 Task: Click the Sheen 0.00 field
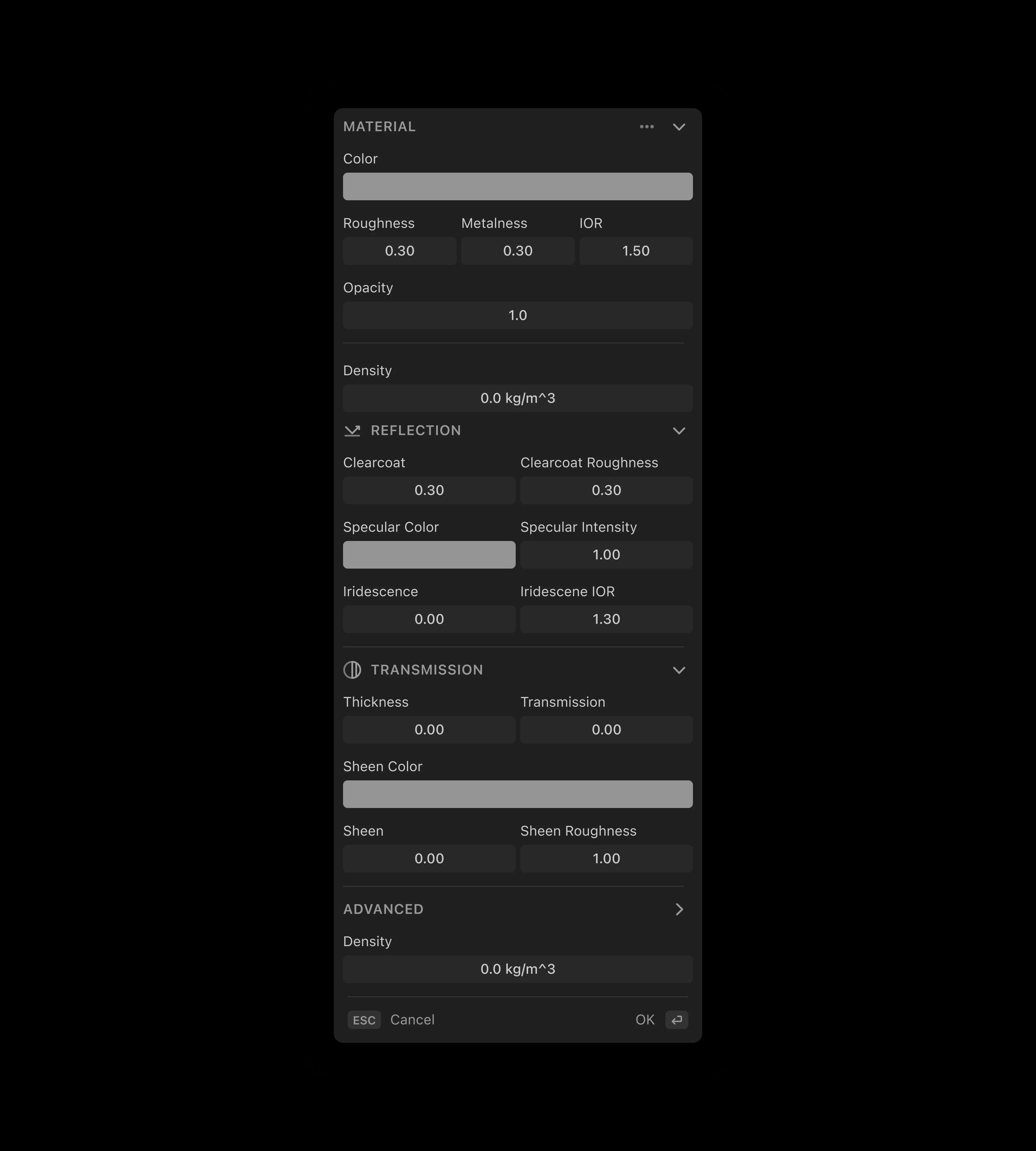pos(429,859)
